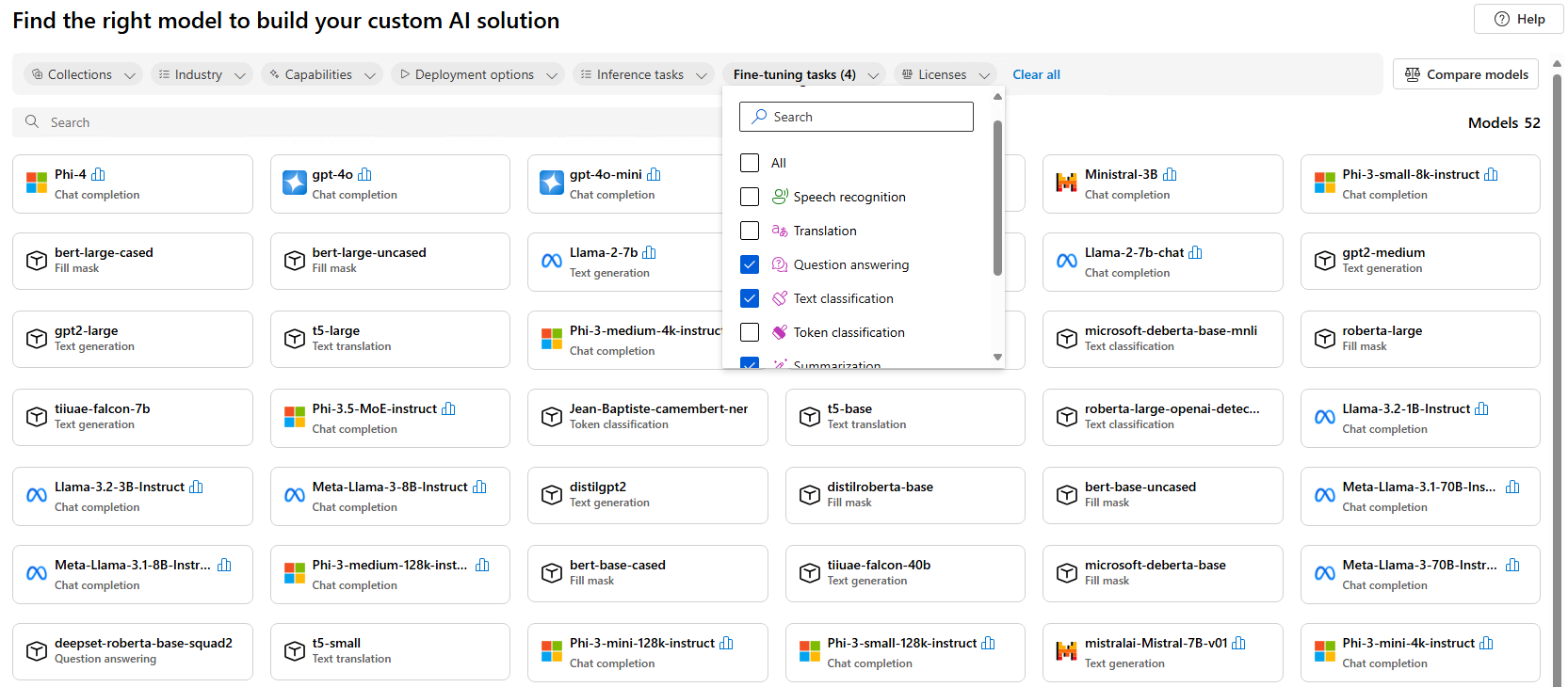Click the Clear all link
The height and width of the screenshot is (687, 1568).
pos(1036,74)
